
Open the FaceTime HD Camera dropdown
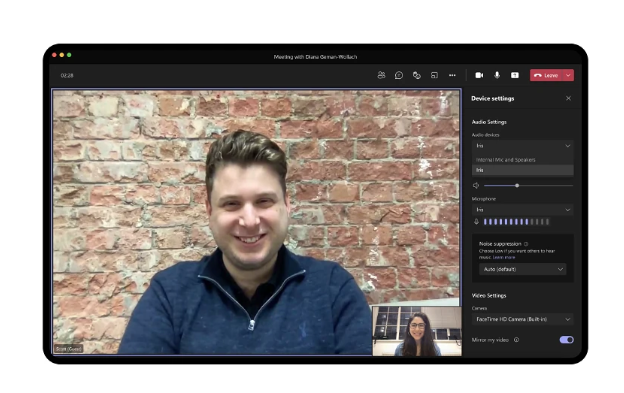click(523, 319)
